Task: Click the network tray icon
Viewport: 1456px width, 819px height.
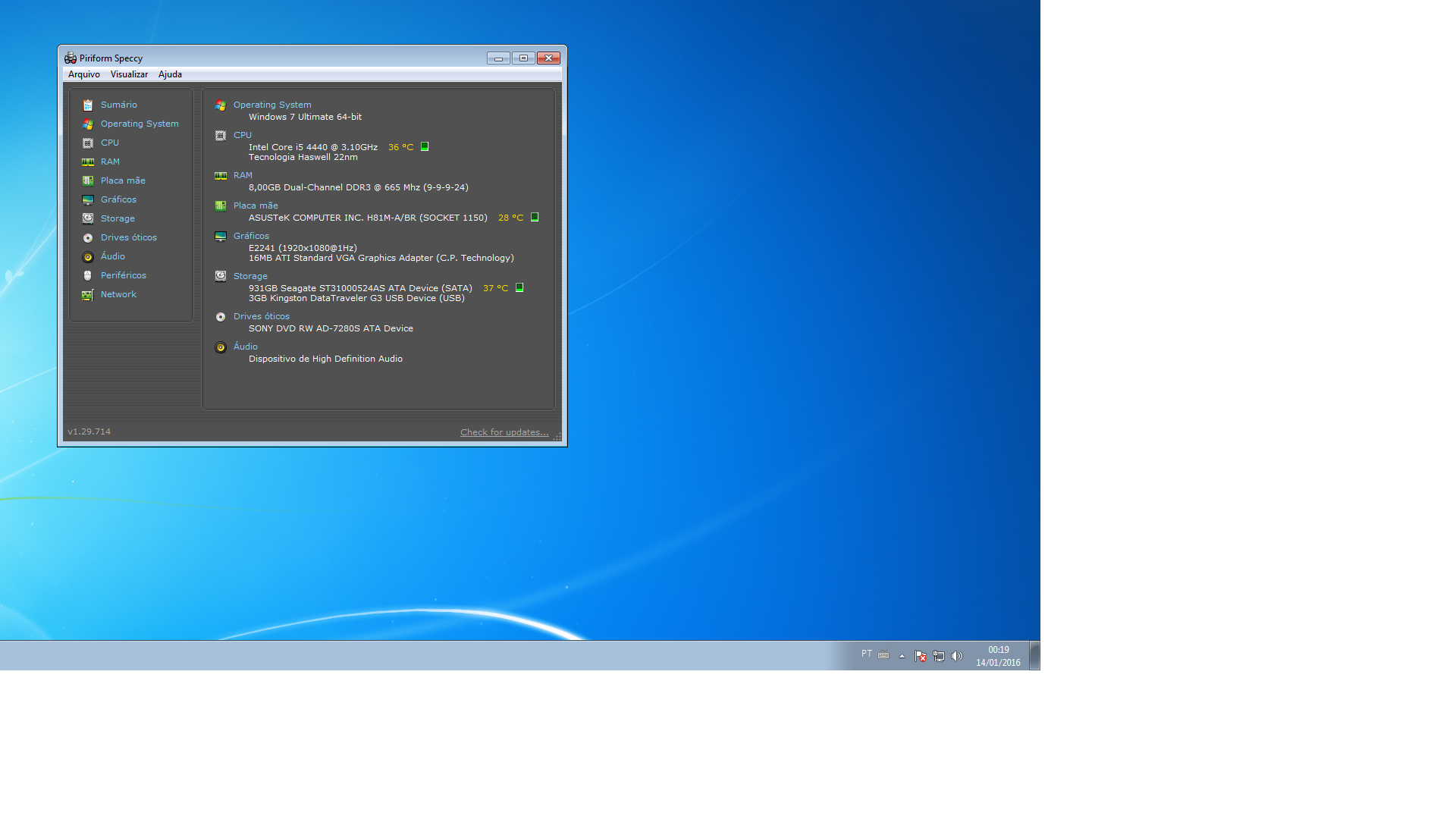Action: (939, 656)
